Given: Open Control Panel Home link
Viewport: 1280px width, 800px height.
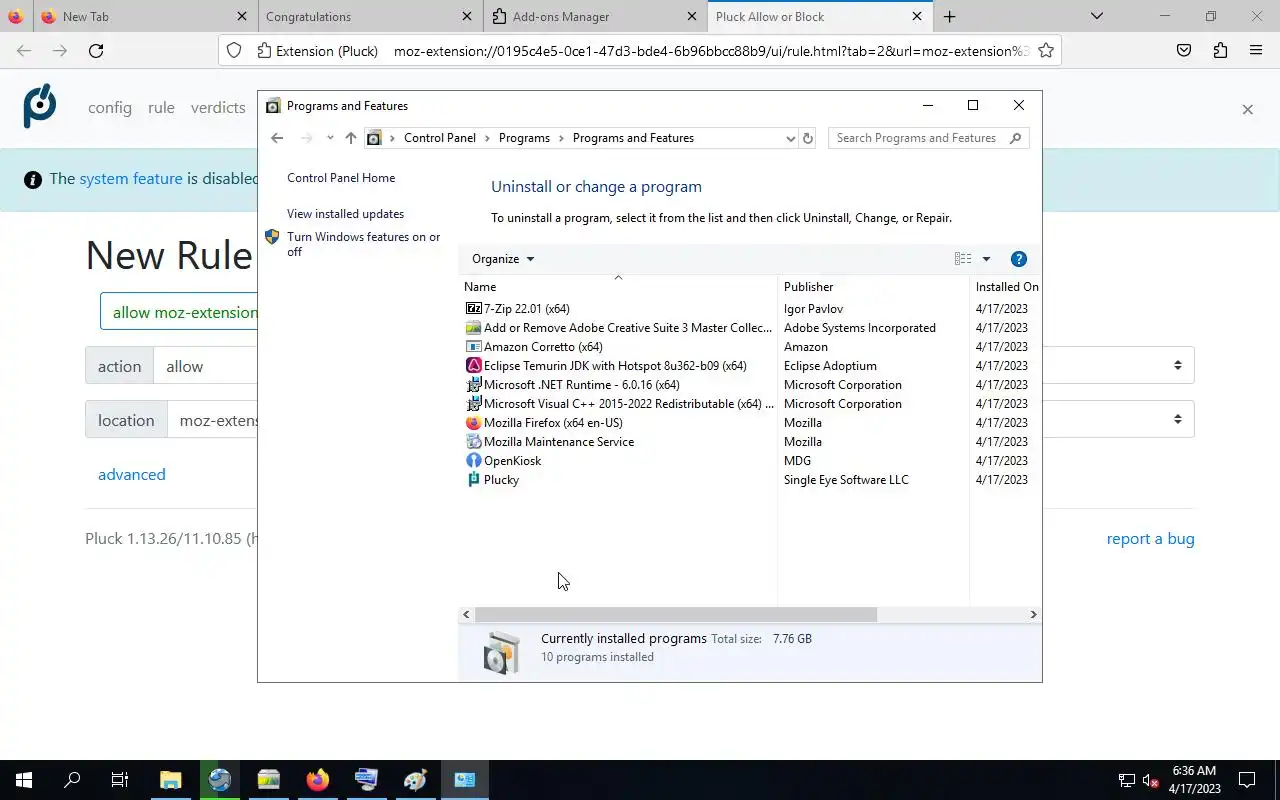Looking at the screenshot, I should 341,178.
